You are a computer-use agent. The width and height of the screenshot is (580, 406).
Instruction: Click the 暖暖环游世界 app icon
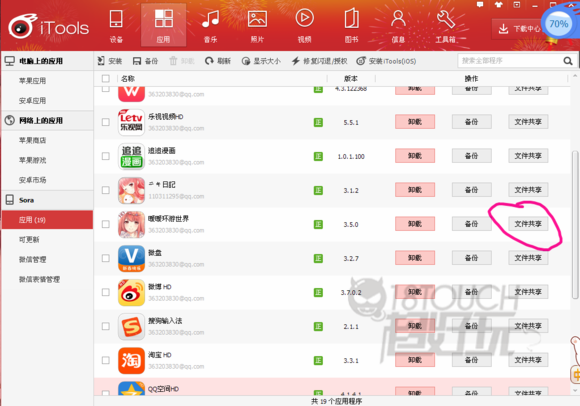click(x=131, y=224)
